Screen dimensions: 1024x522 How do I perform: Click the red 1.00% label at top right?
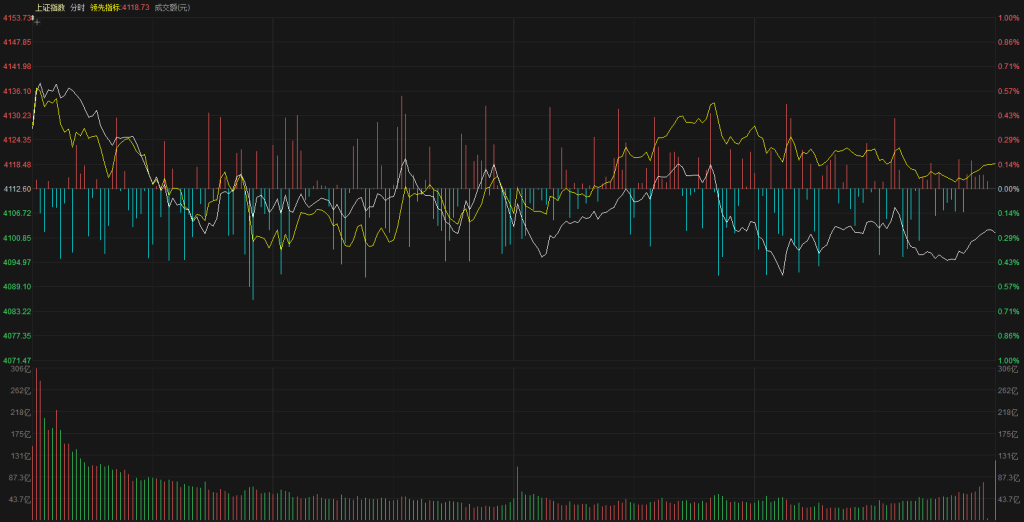click(x=1007, y=18)
